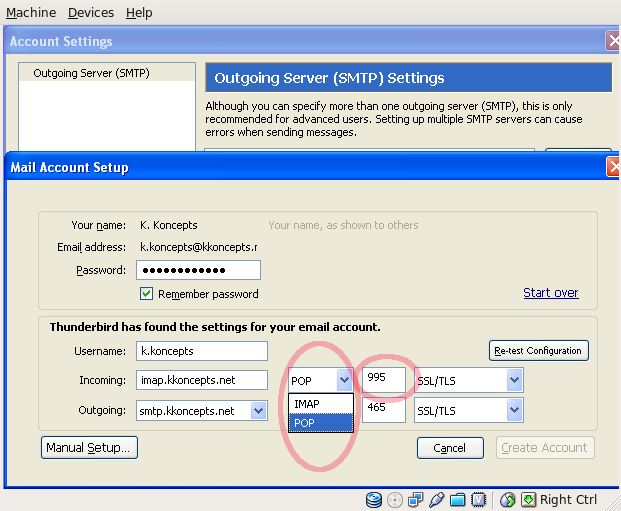Viewport: 621px width, 511px height.
Task: Click the optical disc drive indicator
Action: tap(394, 500)
